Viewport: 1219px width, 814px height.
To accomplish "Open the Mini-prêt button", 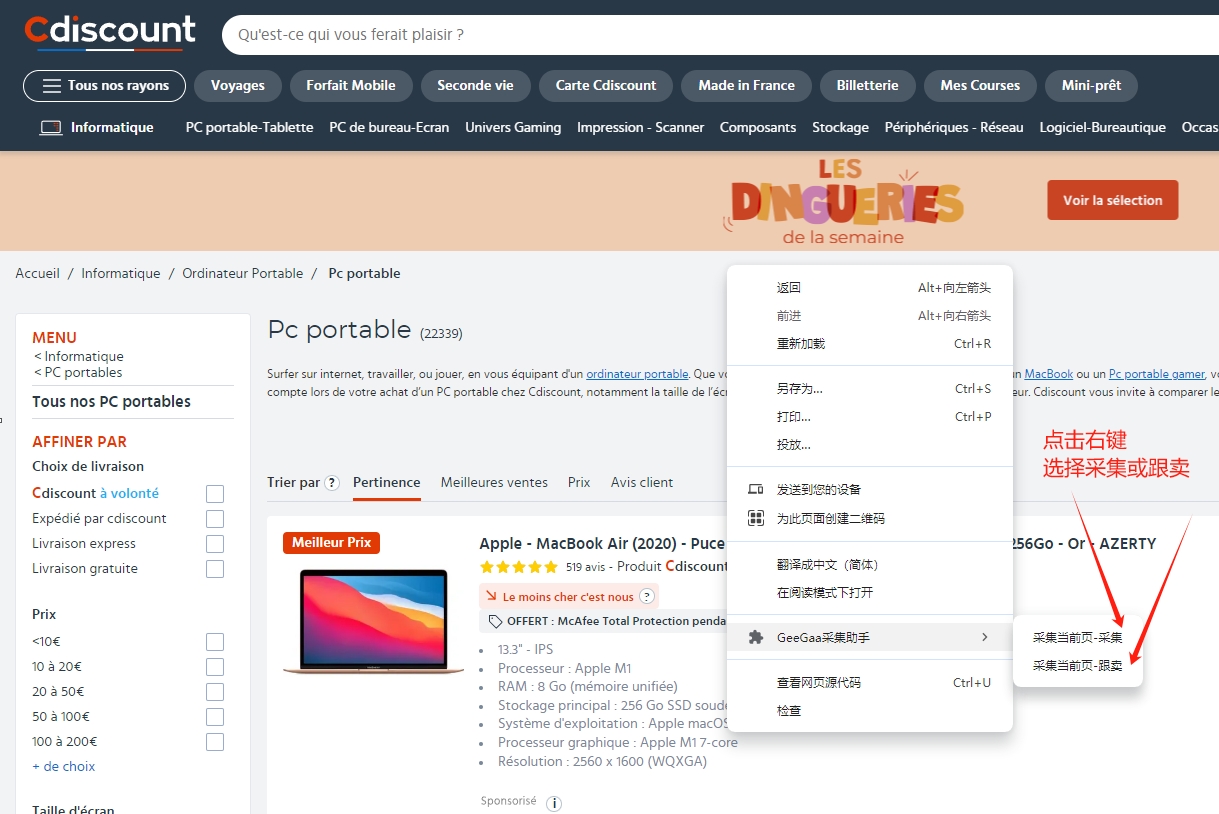I will 1091,86.
